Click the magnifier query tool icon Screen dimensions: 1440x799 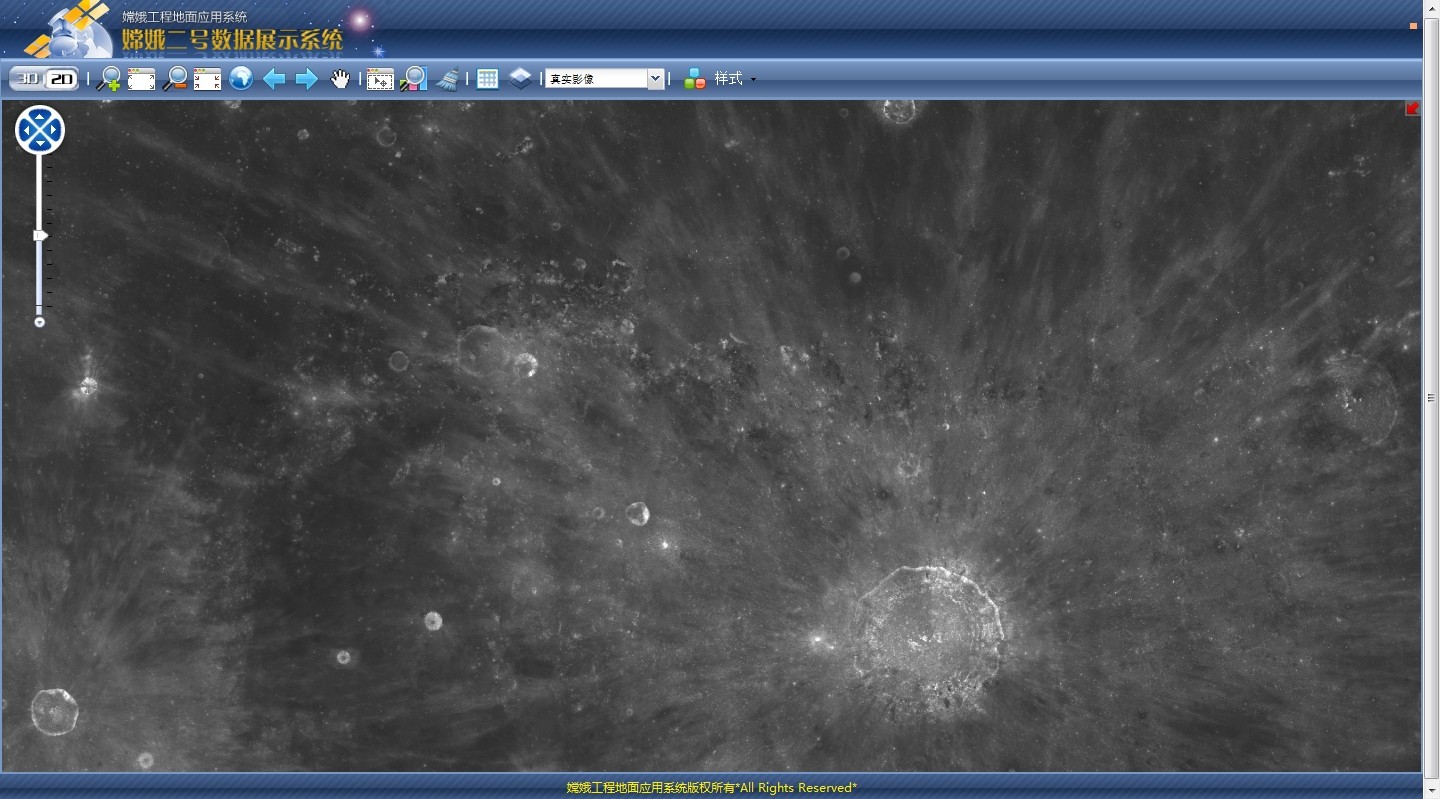(x=413, y=79)
